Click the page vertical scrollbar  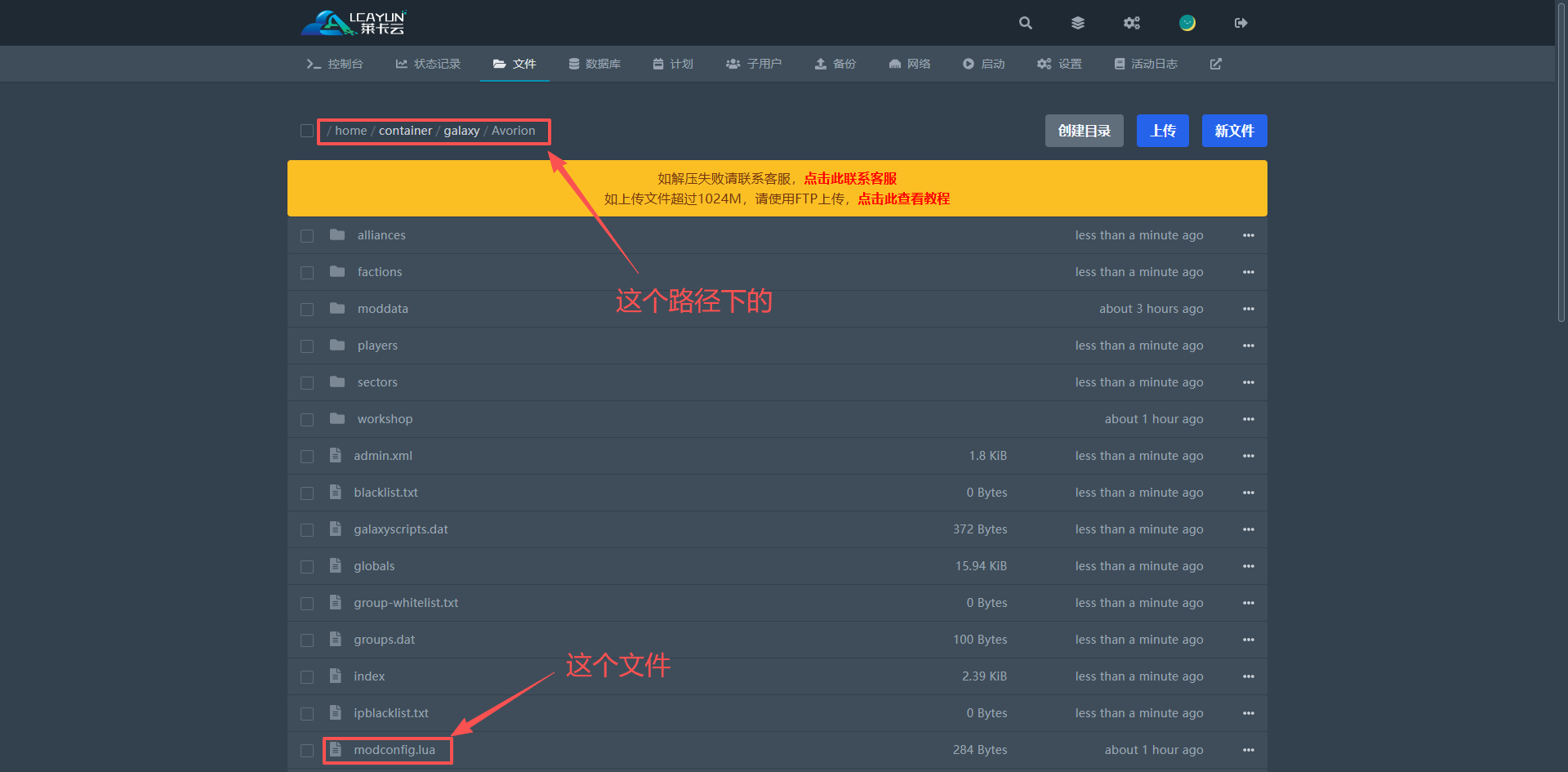point(1561,163)
